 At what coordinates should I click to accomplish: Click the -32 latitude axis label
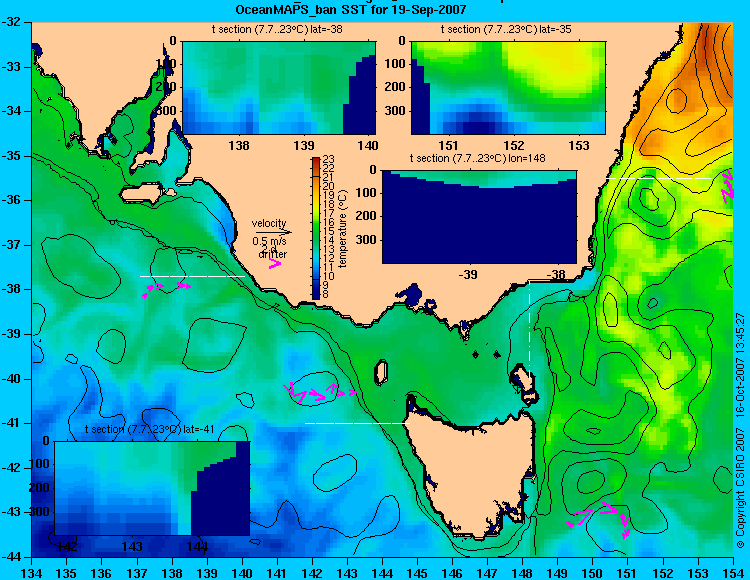click(x=12, y=22)
